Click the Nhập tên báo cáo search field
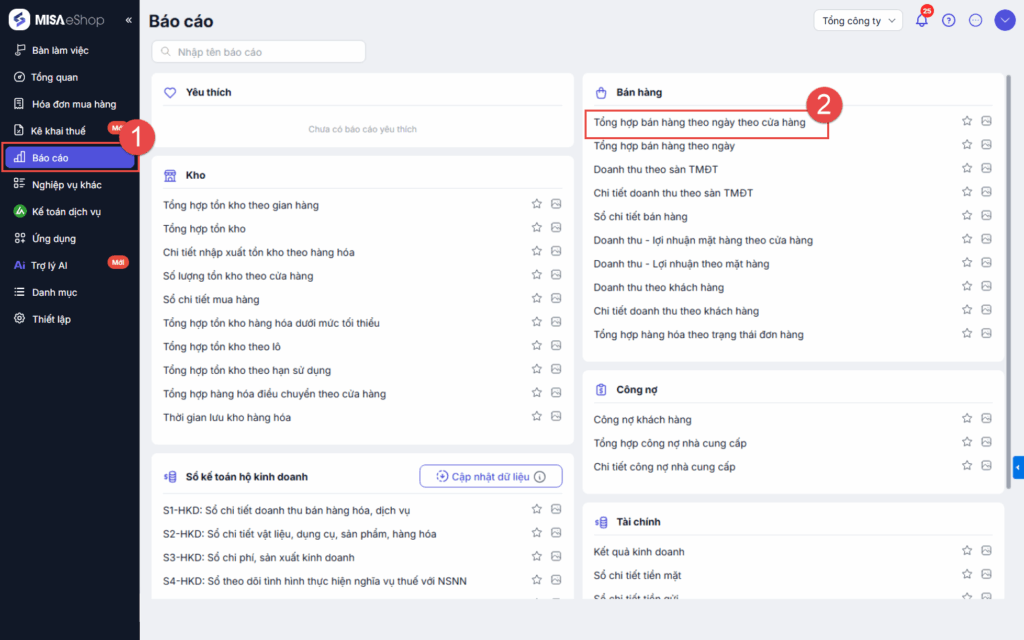 (x=259, y=51)
